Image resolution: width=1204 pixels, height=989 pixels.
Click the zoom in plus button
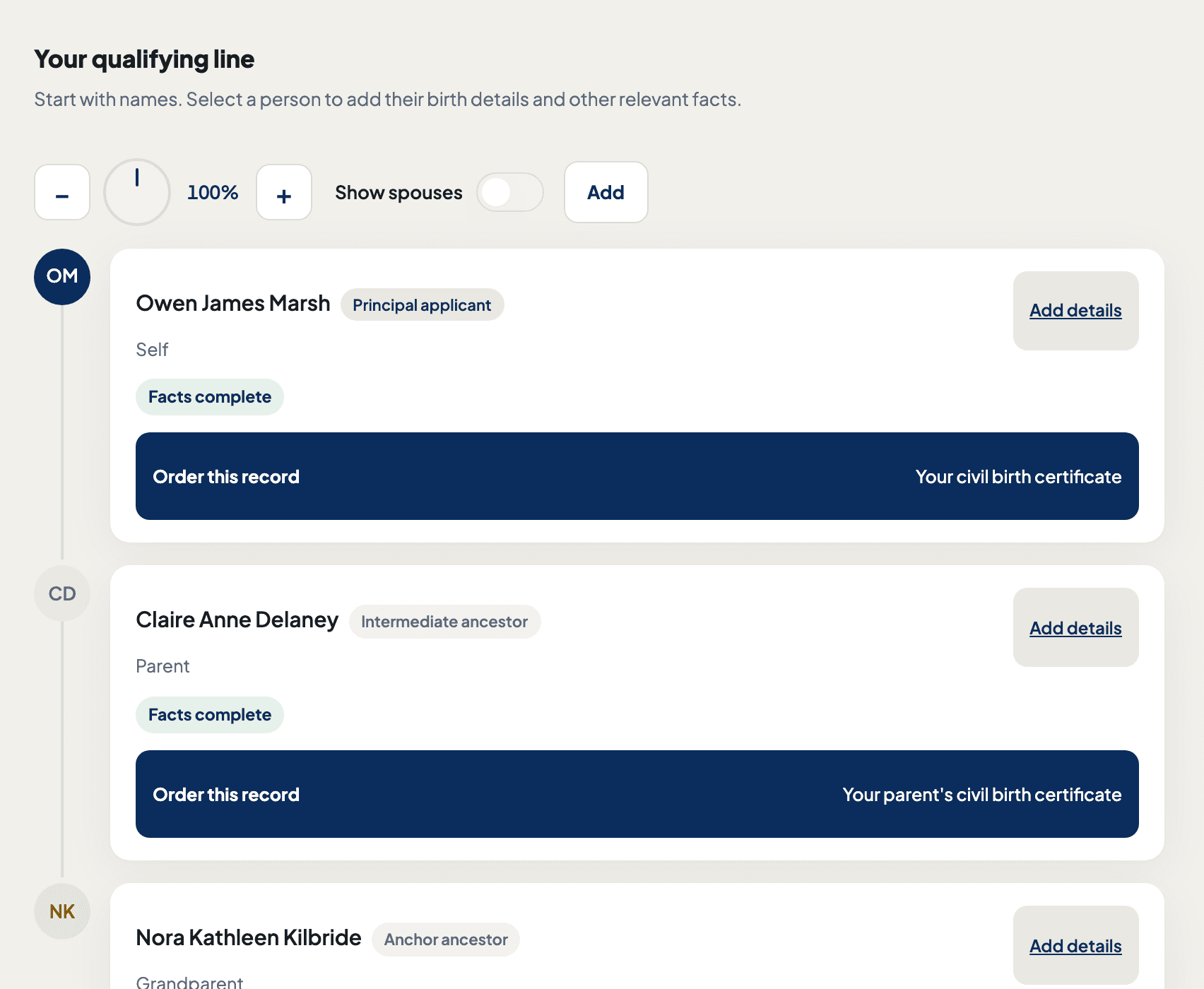click(284, 192)
